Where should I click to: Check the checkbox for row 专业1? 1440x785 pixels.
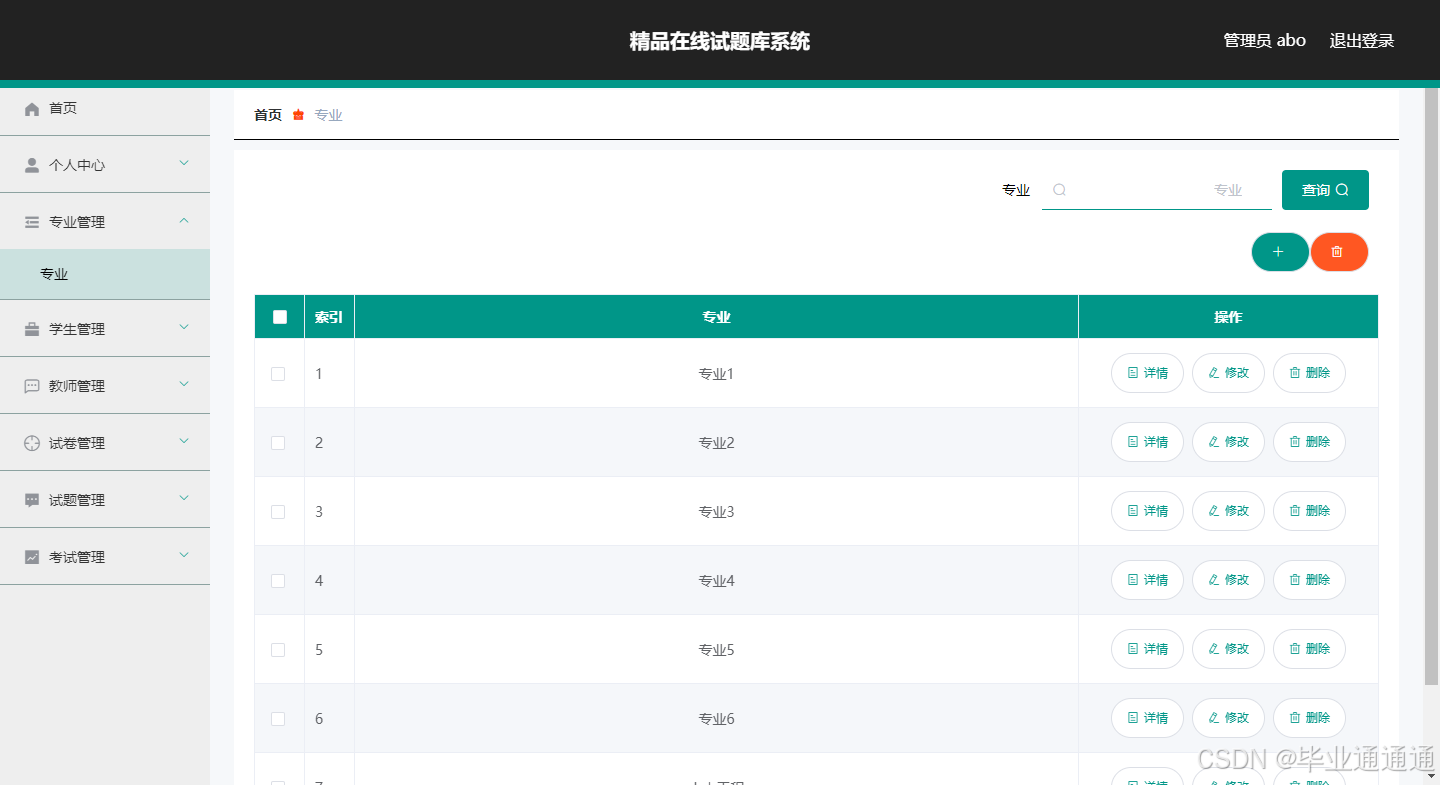[x=278, y=374]
